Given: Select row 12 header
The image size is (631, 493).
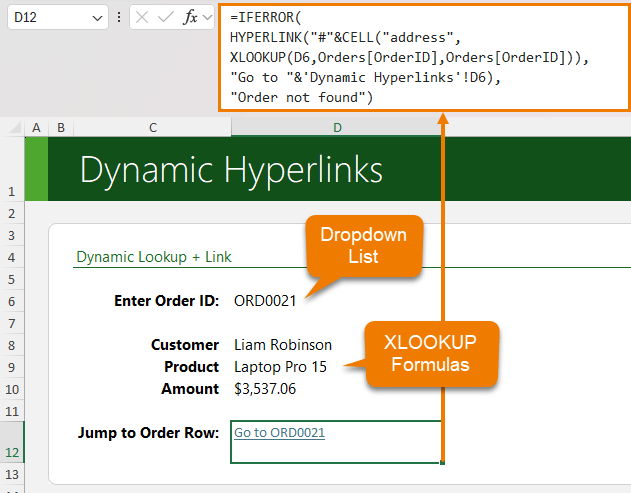Looking at the screenshot, I should [12, 443].
